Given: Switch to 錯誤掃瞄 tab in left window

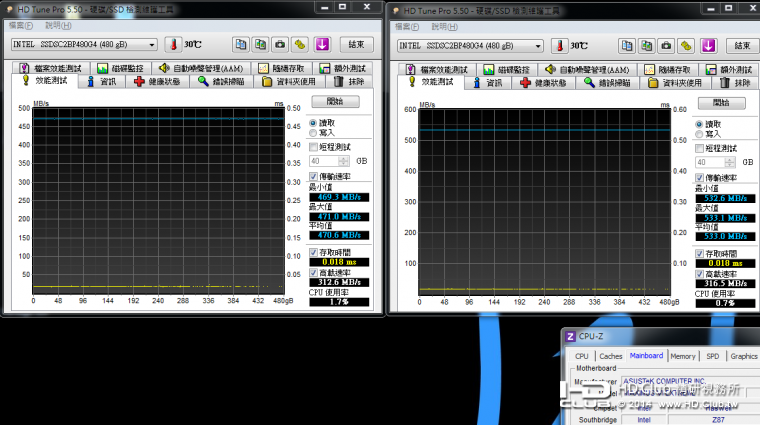Looking at the screenshot, I should coord(222,82).
